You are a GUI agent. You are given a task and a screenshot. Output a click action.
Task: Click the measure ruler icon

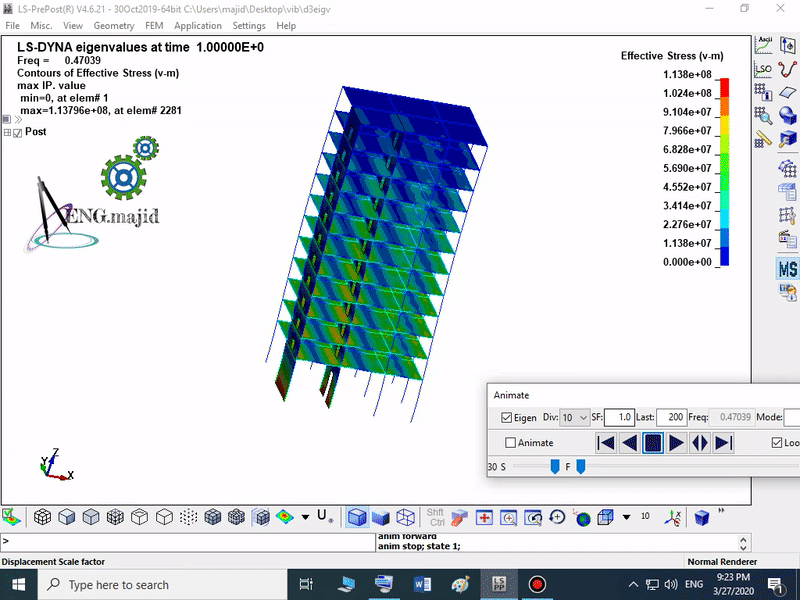click(x=764, y=138)
